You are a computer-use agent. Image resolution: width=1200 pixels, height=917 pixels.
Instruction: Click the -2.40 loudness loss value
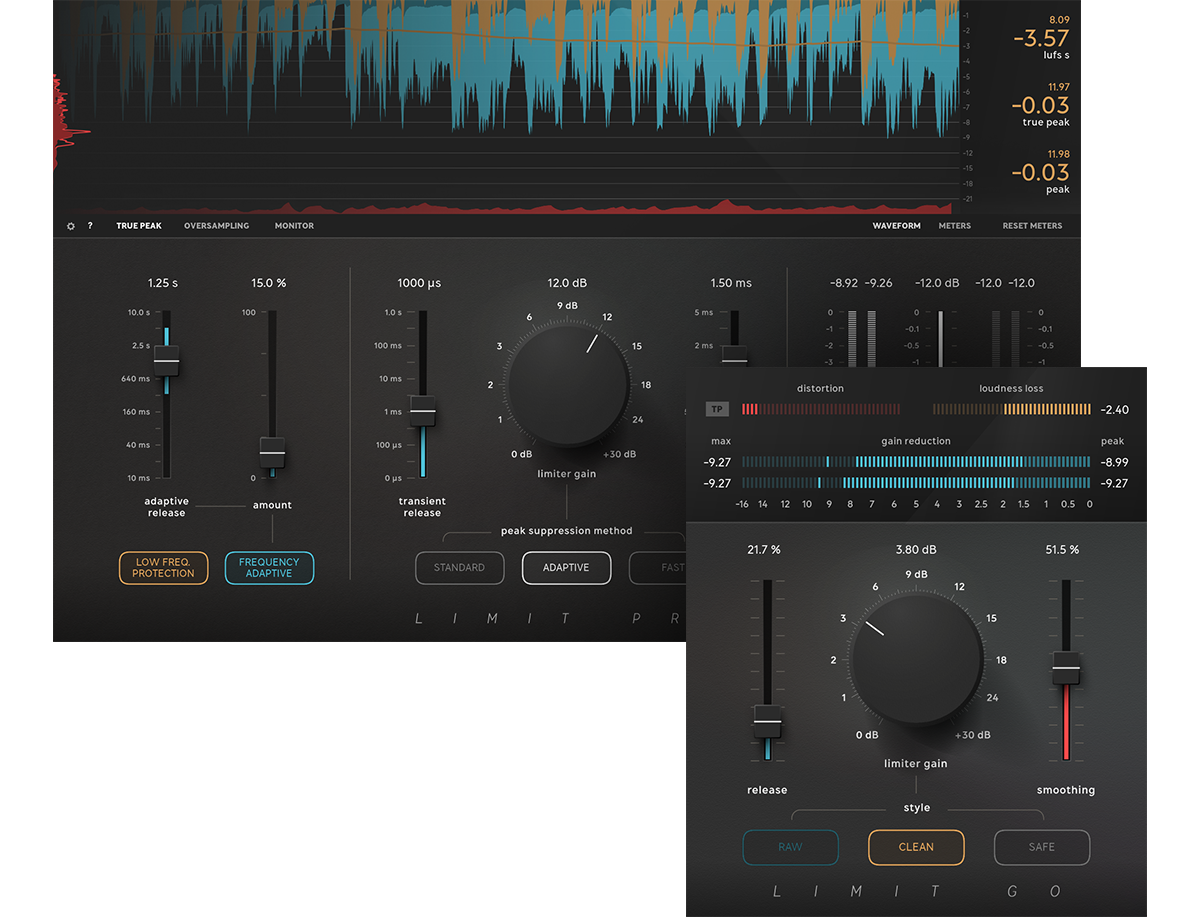(x=1115, y=410)
